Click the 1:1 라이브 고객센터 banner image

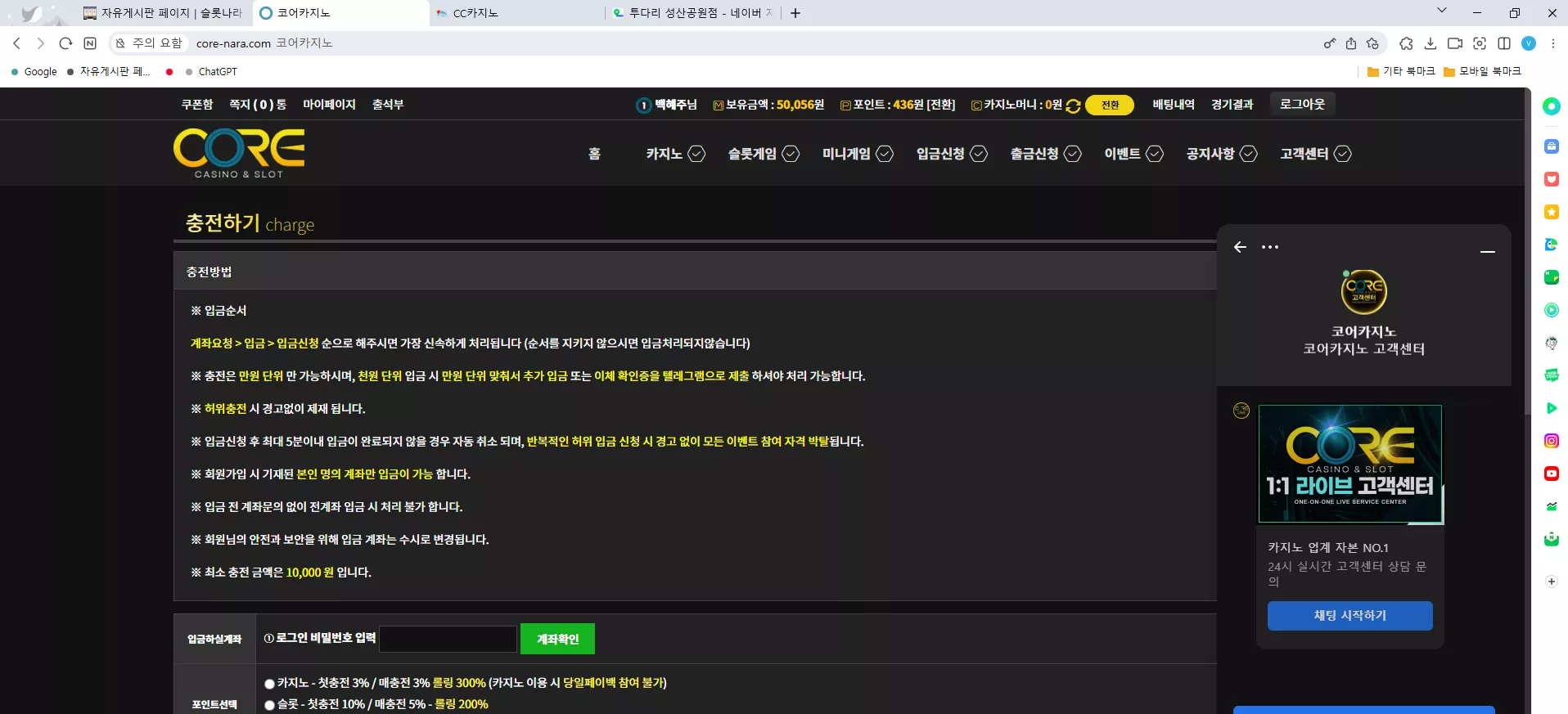(x=1350, y=464)
